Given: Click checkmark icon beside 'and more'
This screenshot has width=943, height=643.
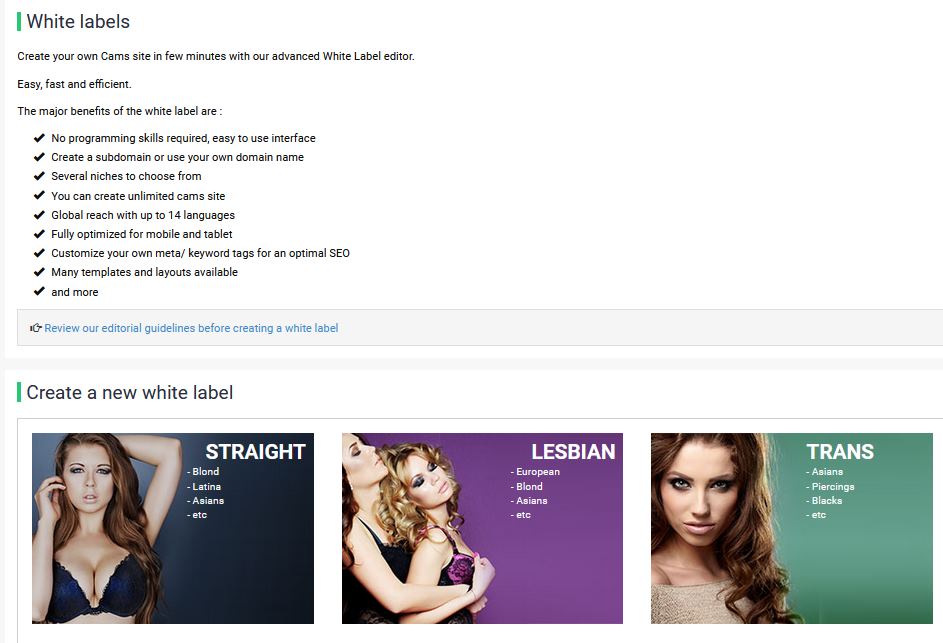Looking at the screenshot, I should point(39,291).
